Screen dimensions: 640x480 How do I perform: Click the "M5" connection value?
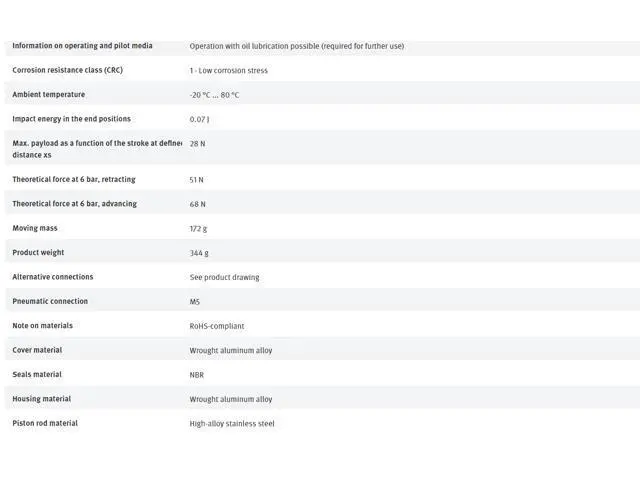(195, 302)
